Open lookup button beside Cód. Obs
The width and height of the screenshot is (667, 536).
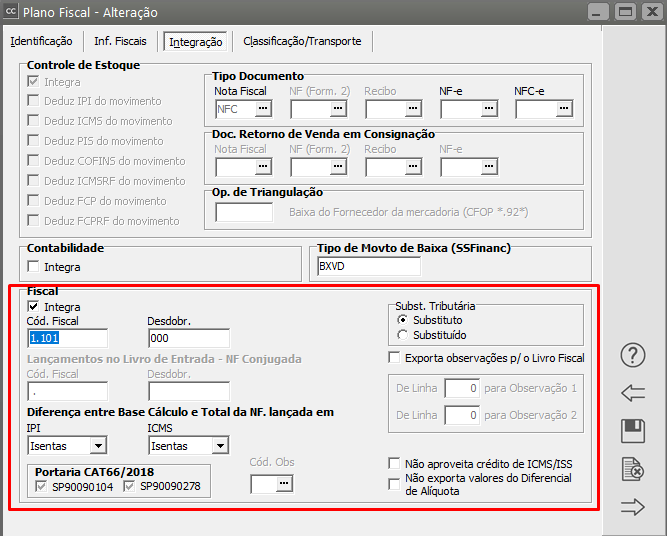(x=285, y=484)
